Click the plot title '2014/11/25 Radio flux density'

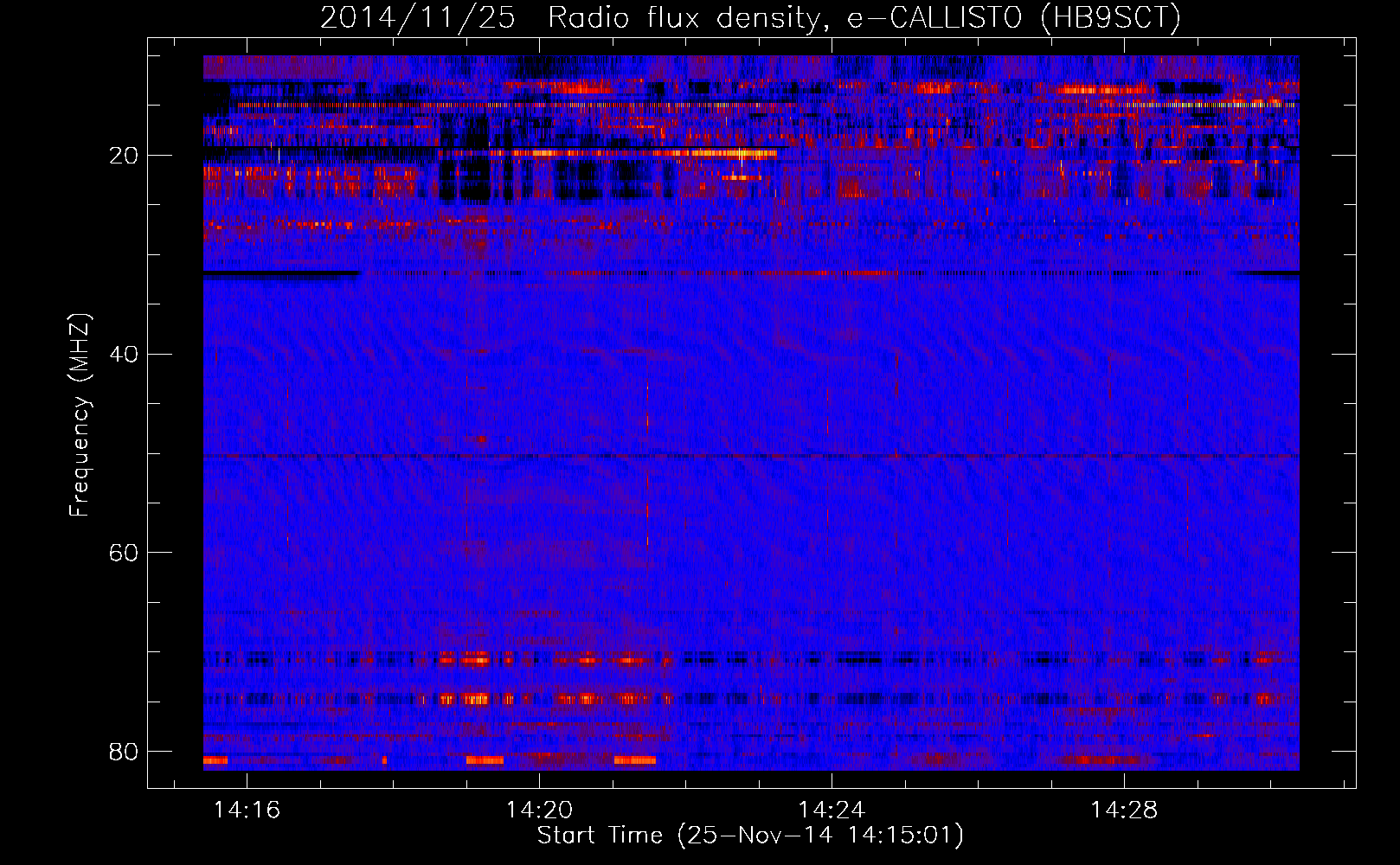point(750,18)
